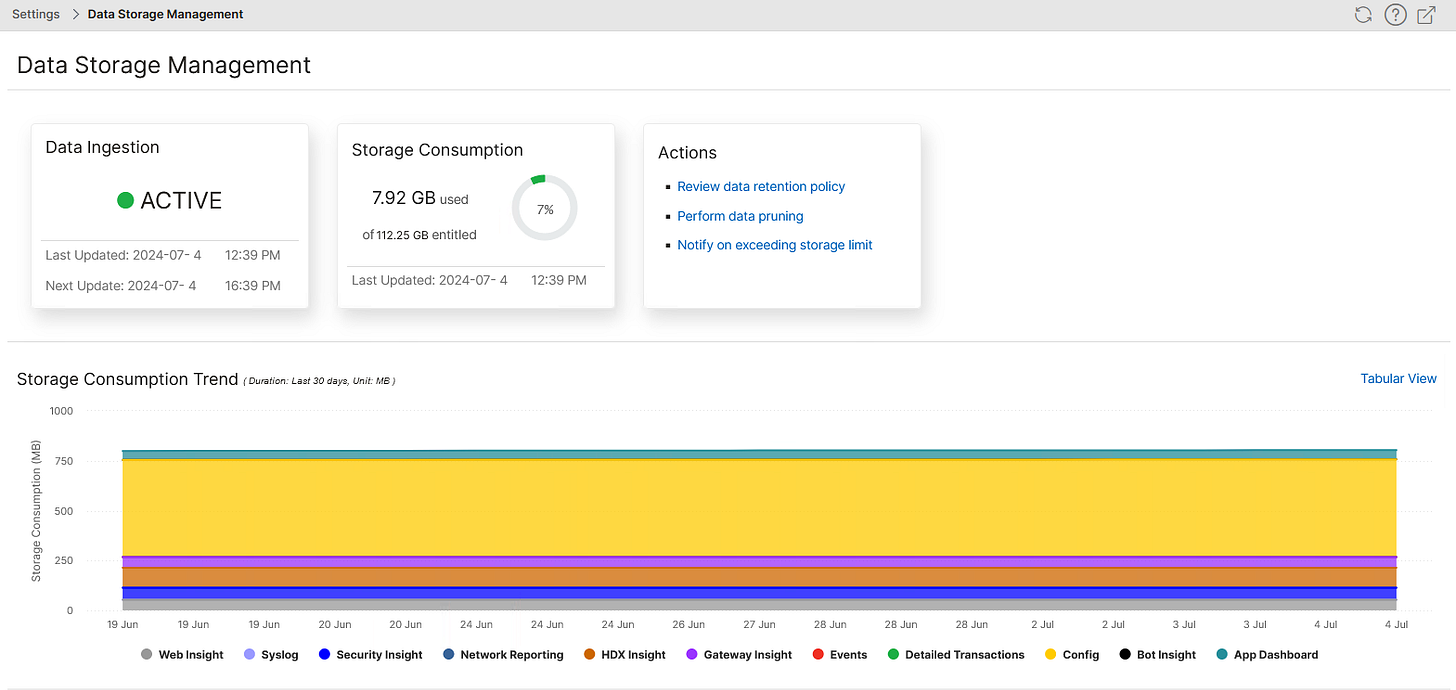
Task: Toggle Web Insight legend series
Action: click(x=182, y=655)
